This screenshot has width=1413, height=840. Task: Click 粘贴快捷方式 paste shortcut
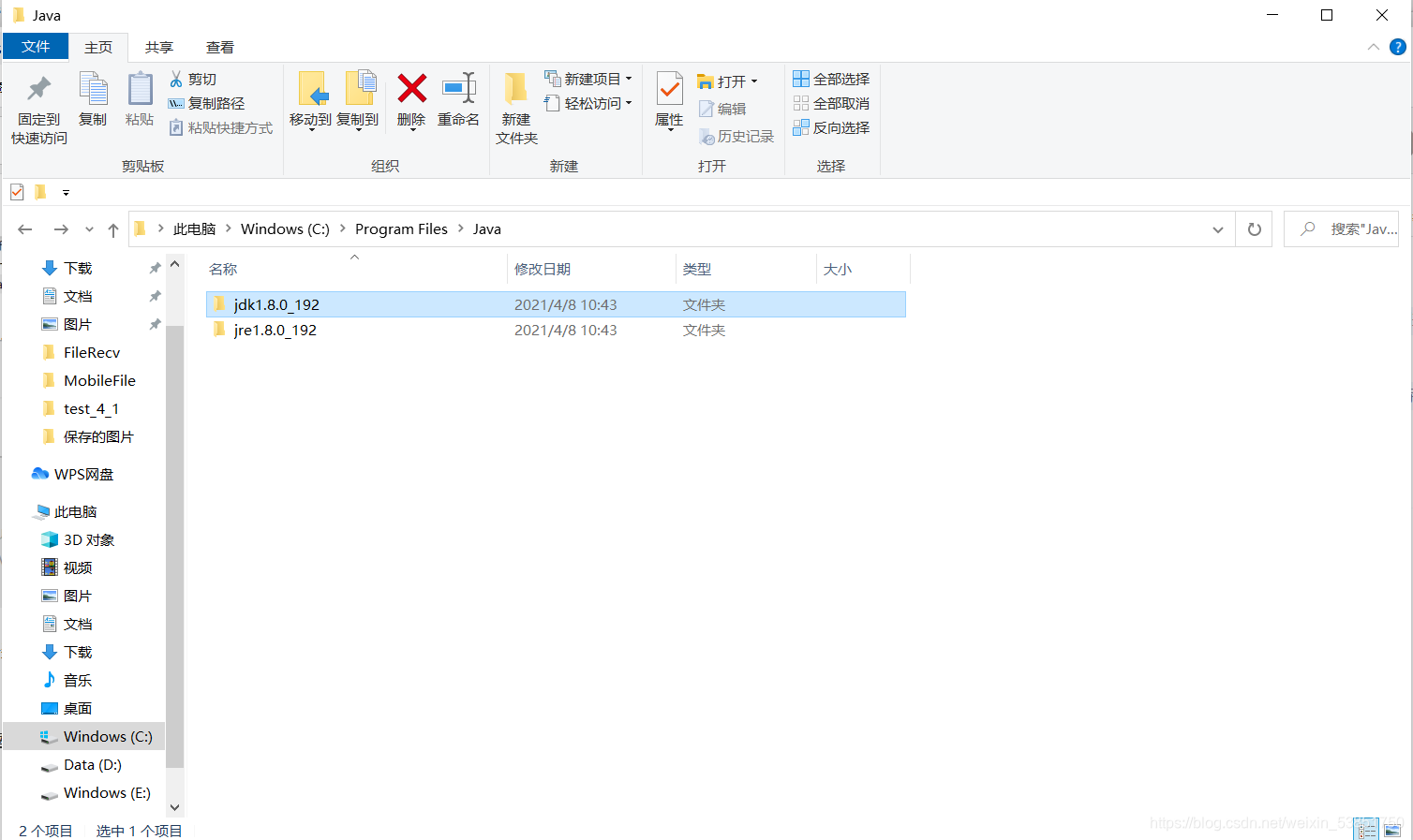pyautogui.click(x=221, y=128)
